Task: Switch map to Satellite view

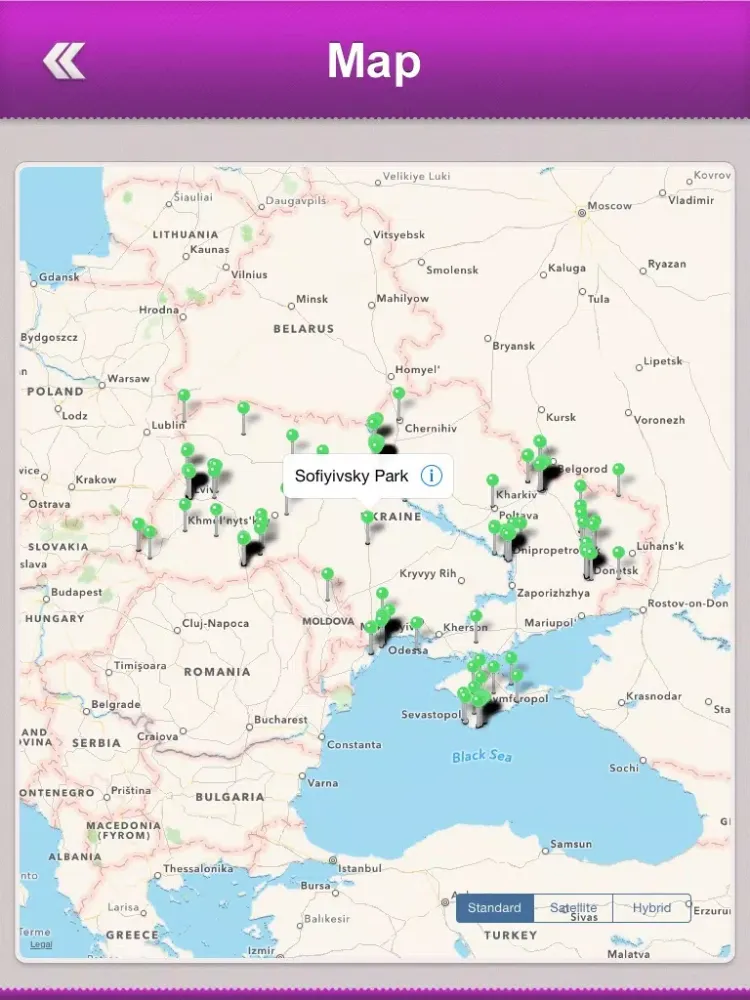Action: pyautogui.click(x=573, y=908)
